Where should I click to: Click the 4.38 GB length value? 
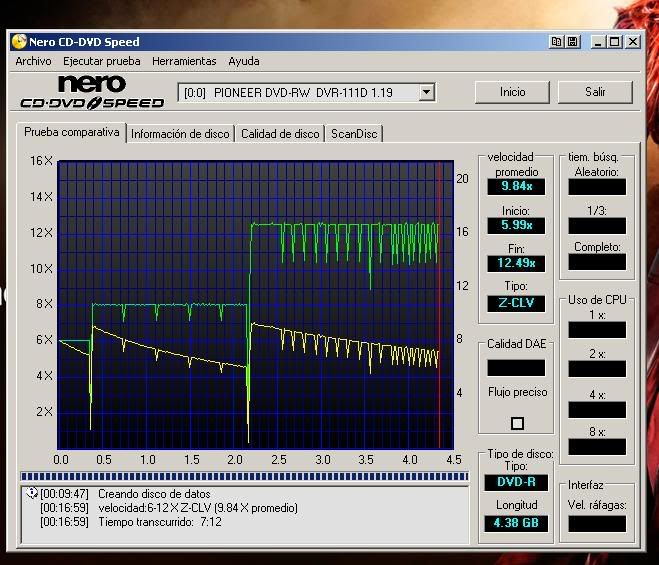(517, 523)
